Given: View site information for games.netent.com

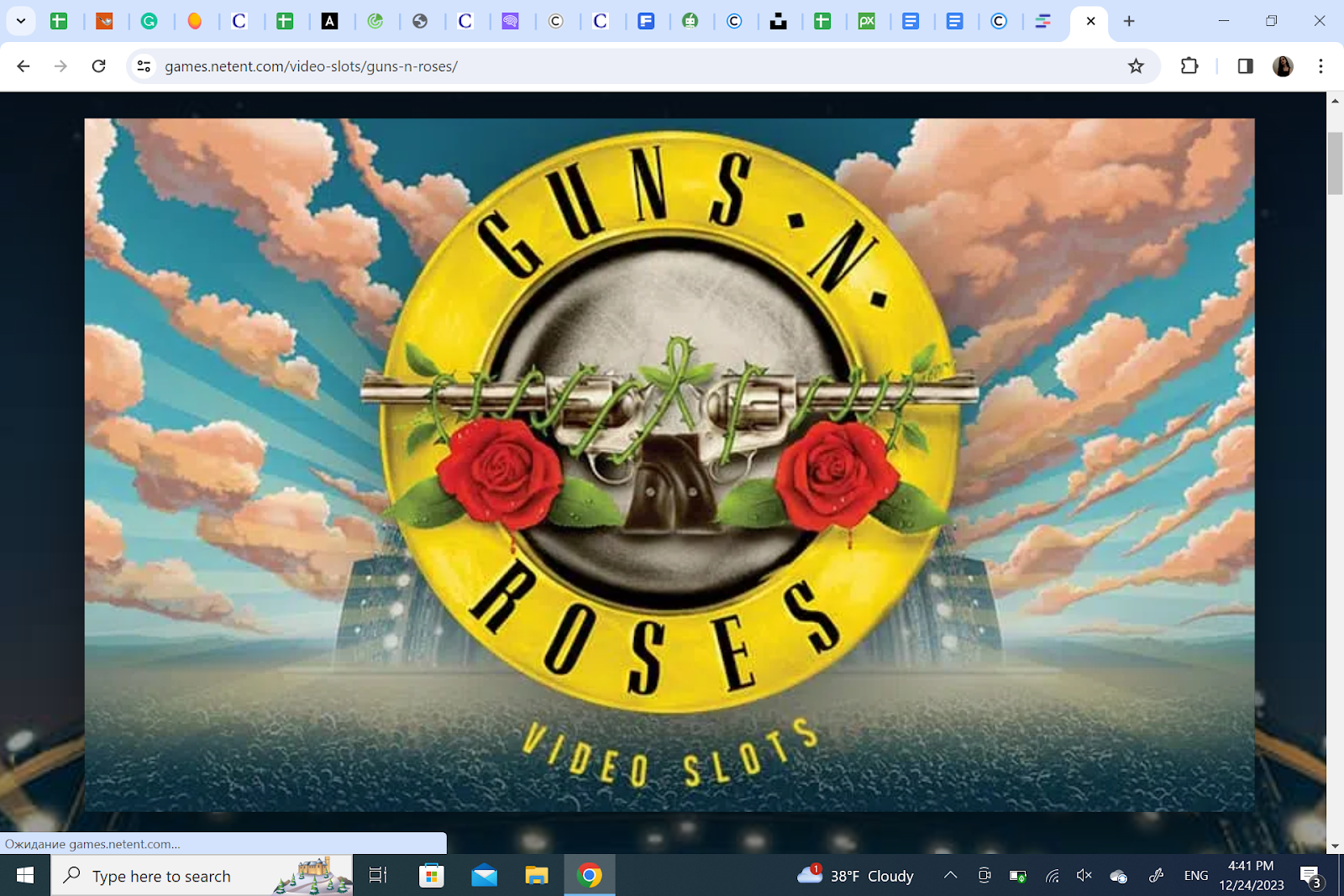Looking at the screenshot, I should coord(144,65).
